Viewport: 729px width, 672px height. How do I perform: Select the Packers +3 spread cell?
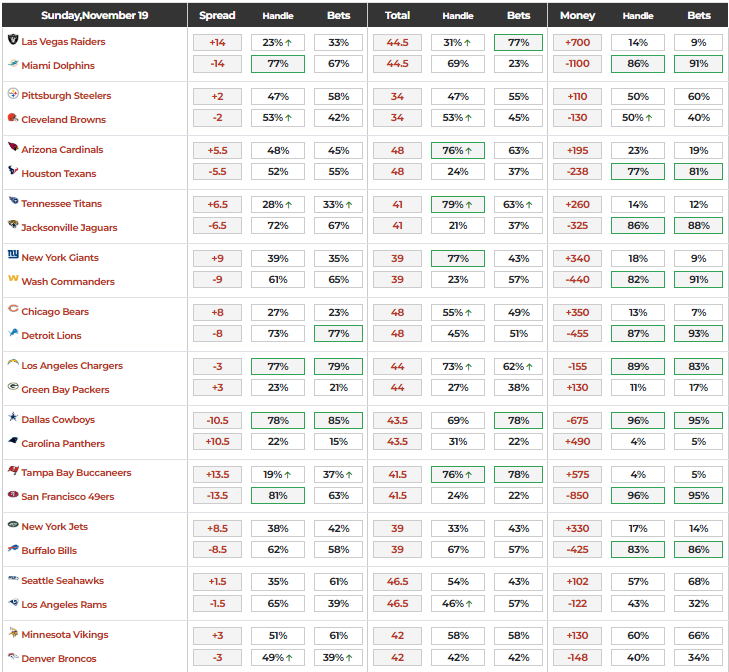point(217,387)
